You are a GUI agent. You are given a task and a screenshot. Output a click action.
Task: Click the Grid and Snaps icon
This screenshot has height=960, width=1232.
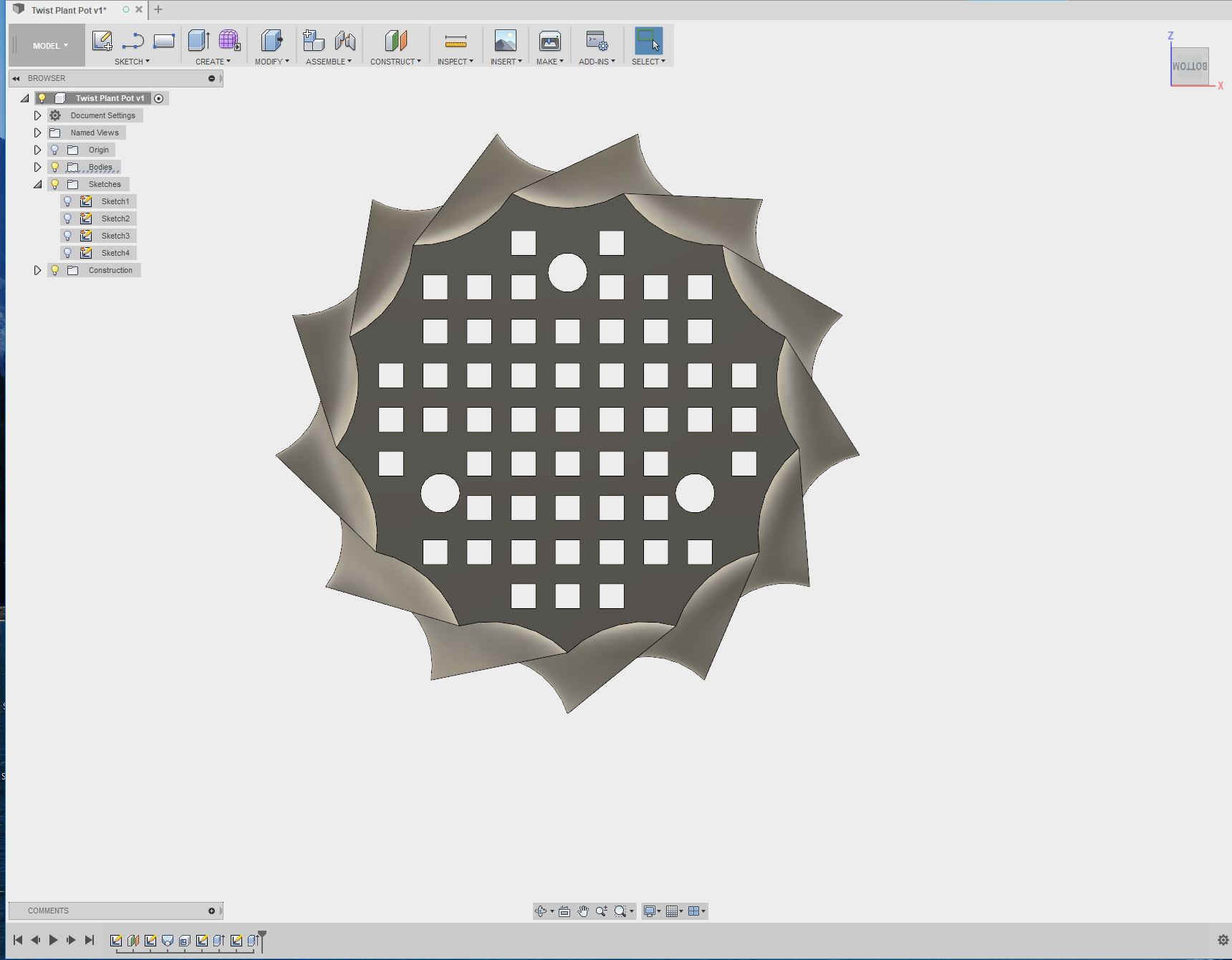point(672,911)
